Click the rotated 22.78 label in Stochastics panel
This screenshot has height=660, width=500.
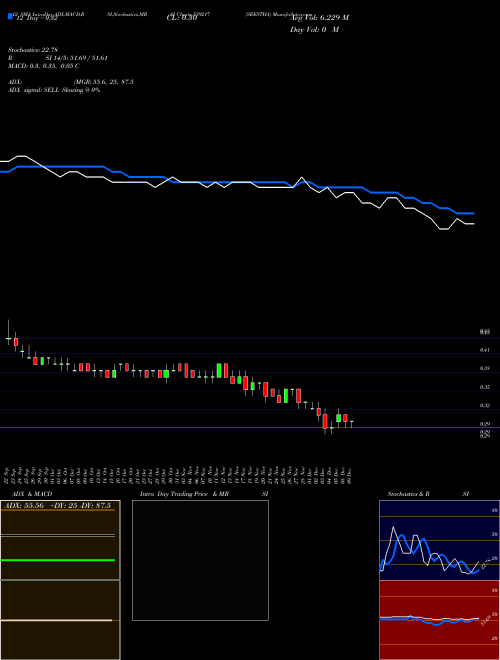tap(486, 563)
